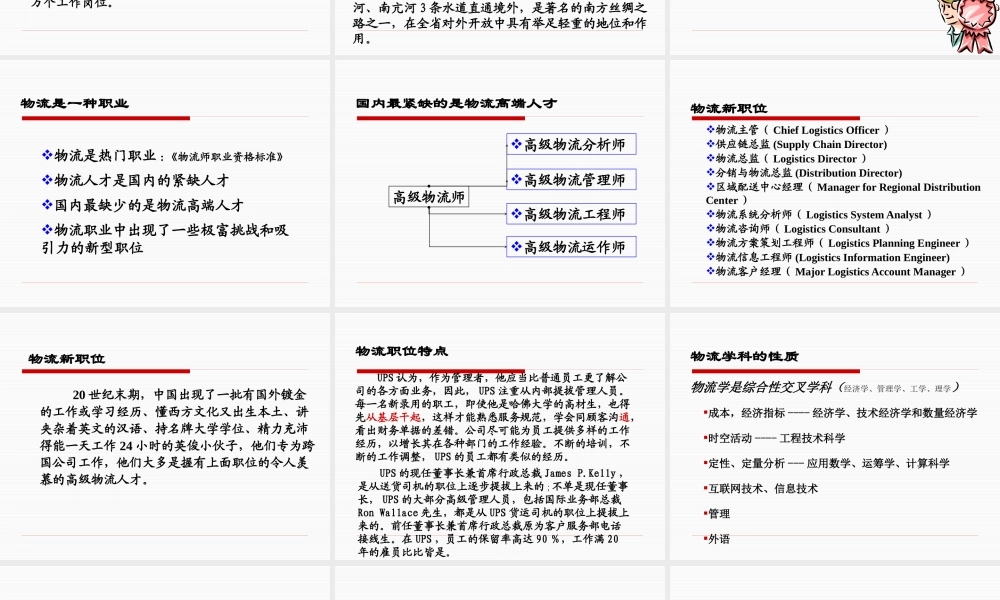Click the Logistics System Analyst line

(819, 214)
